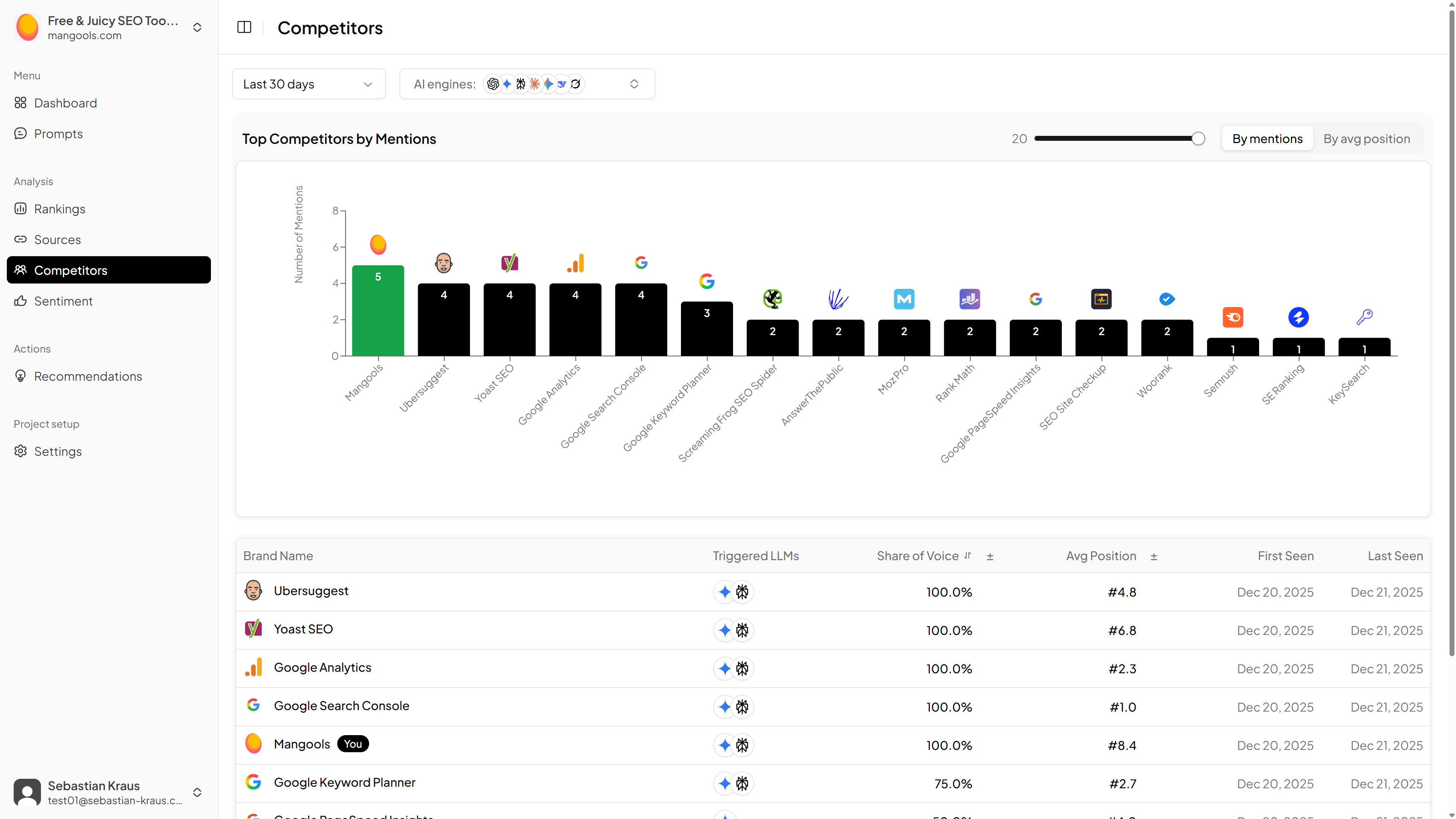Click the Yoast SEO icon in table row
The height and width of the screenshot is (819, 1456).
253,629
